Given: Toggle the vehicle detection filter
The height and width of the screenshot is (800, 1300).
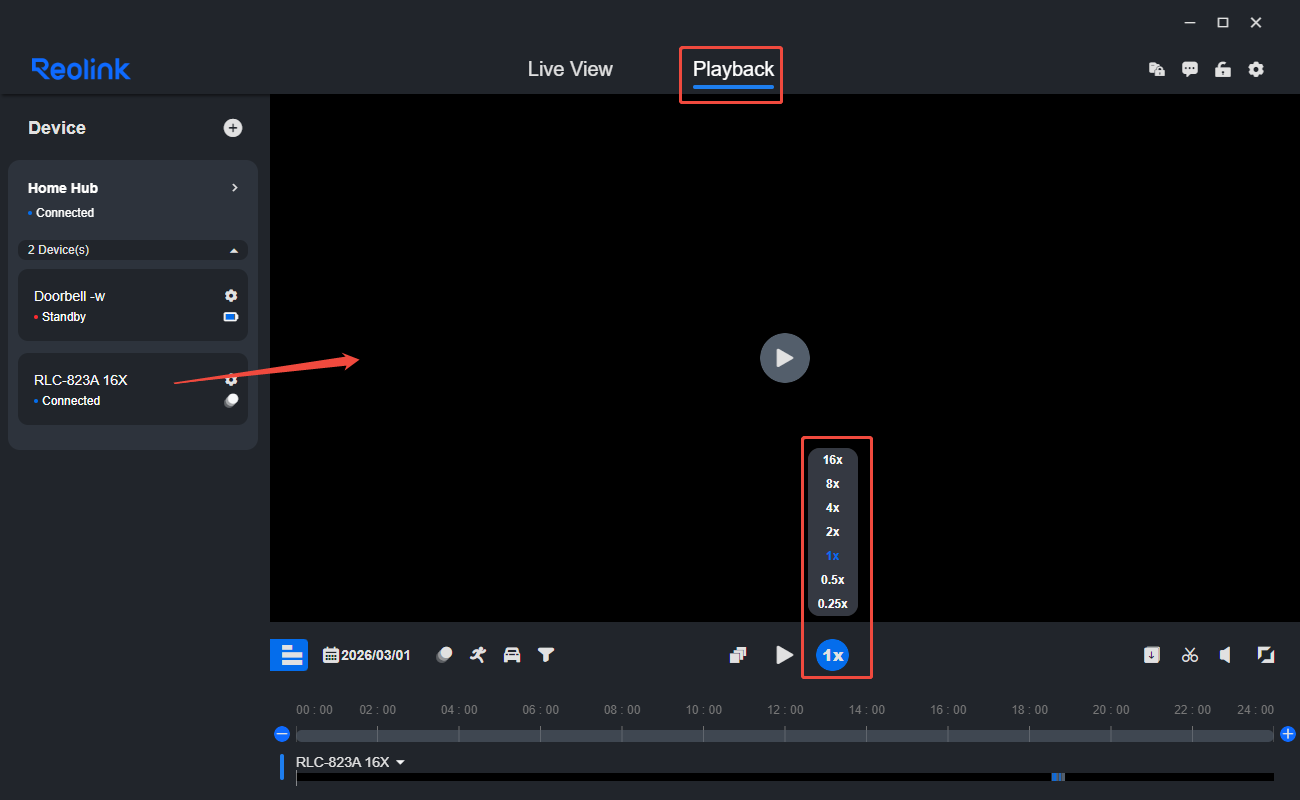Looking at the screenshot, I should 512,655.
